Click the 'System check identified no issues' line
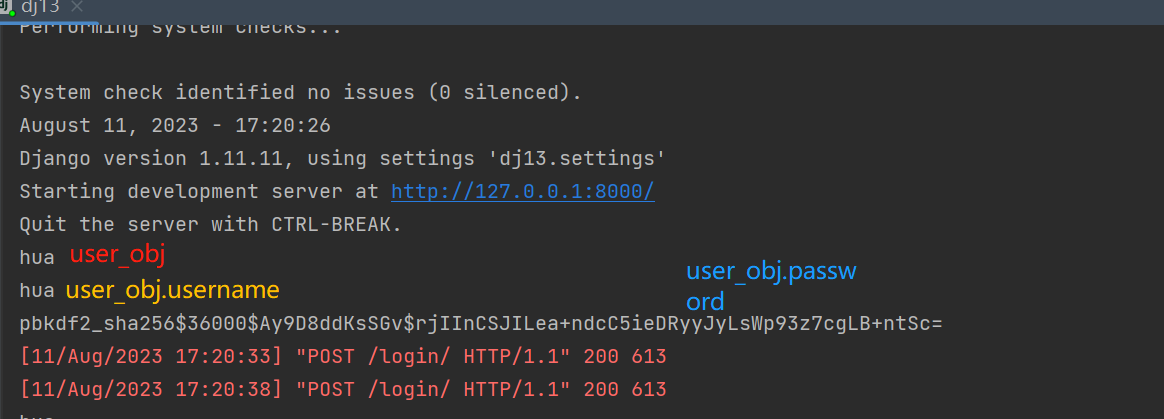Image resolution: width=1164 pixels, height=419 pixels. (300, 93)
